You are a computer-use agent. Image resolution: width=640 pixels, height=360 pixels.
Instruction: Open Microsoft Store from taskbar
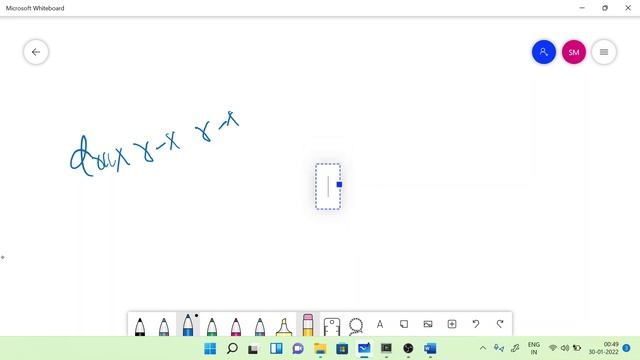coord(342,349)
